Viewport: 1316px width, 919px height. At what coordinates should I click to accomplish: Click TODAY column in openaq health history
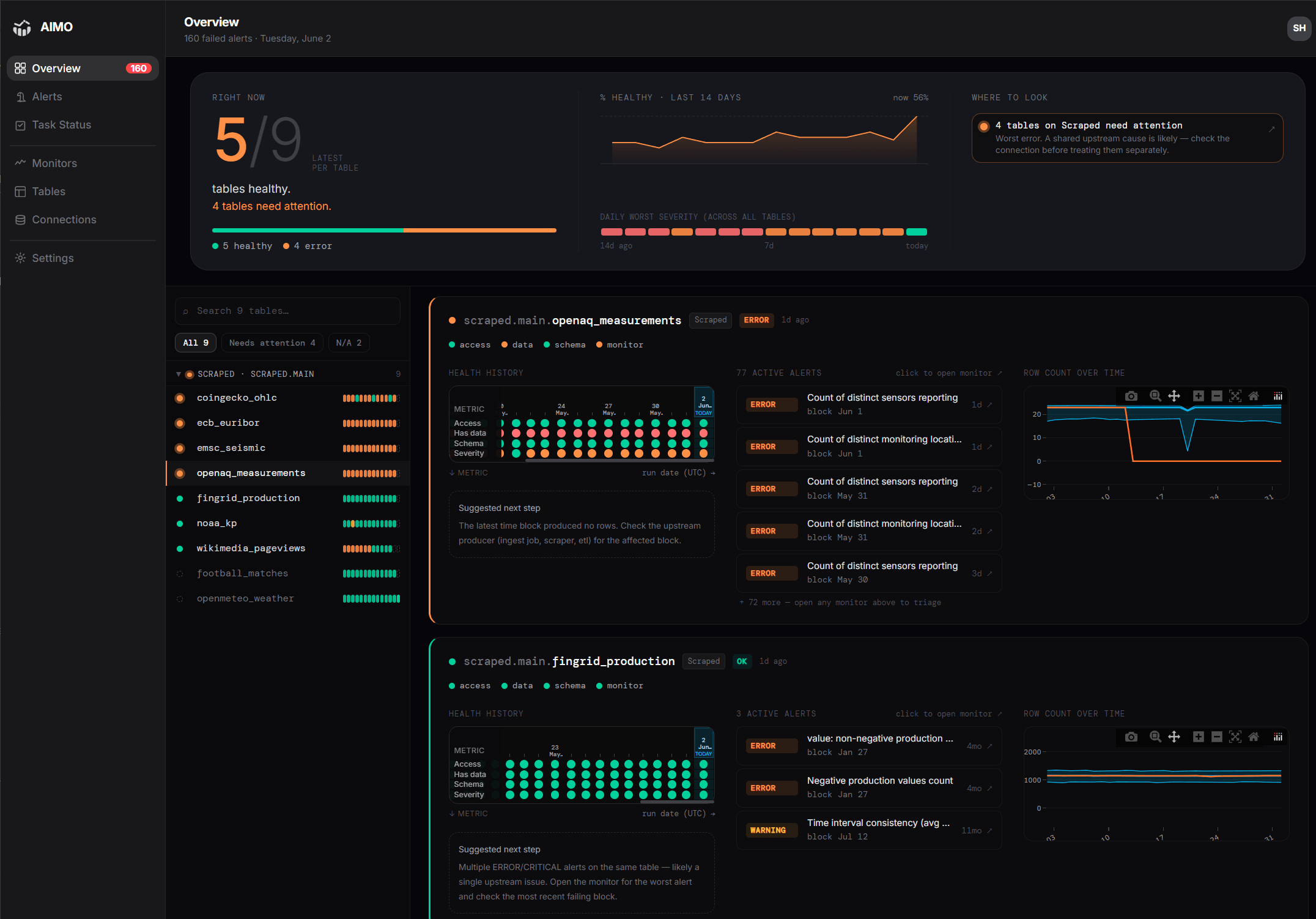point(703,423)
